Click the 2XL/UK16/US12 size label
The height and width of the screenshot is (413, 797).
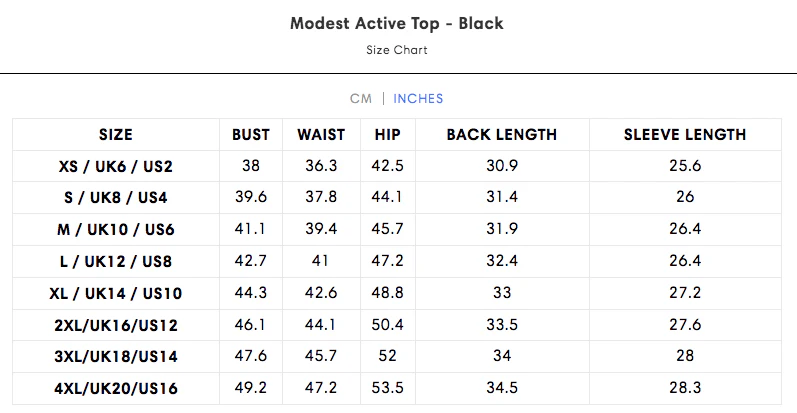point(116,325)
